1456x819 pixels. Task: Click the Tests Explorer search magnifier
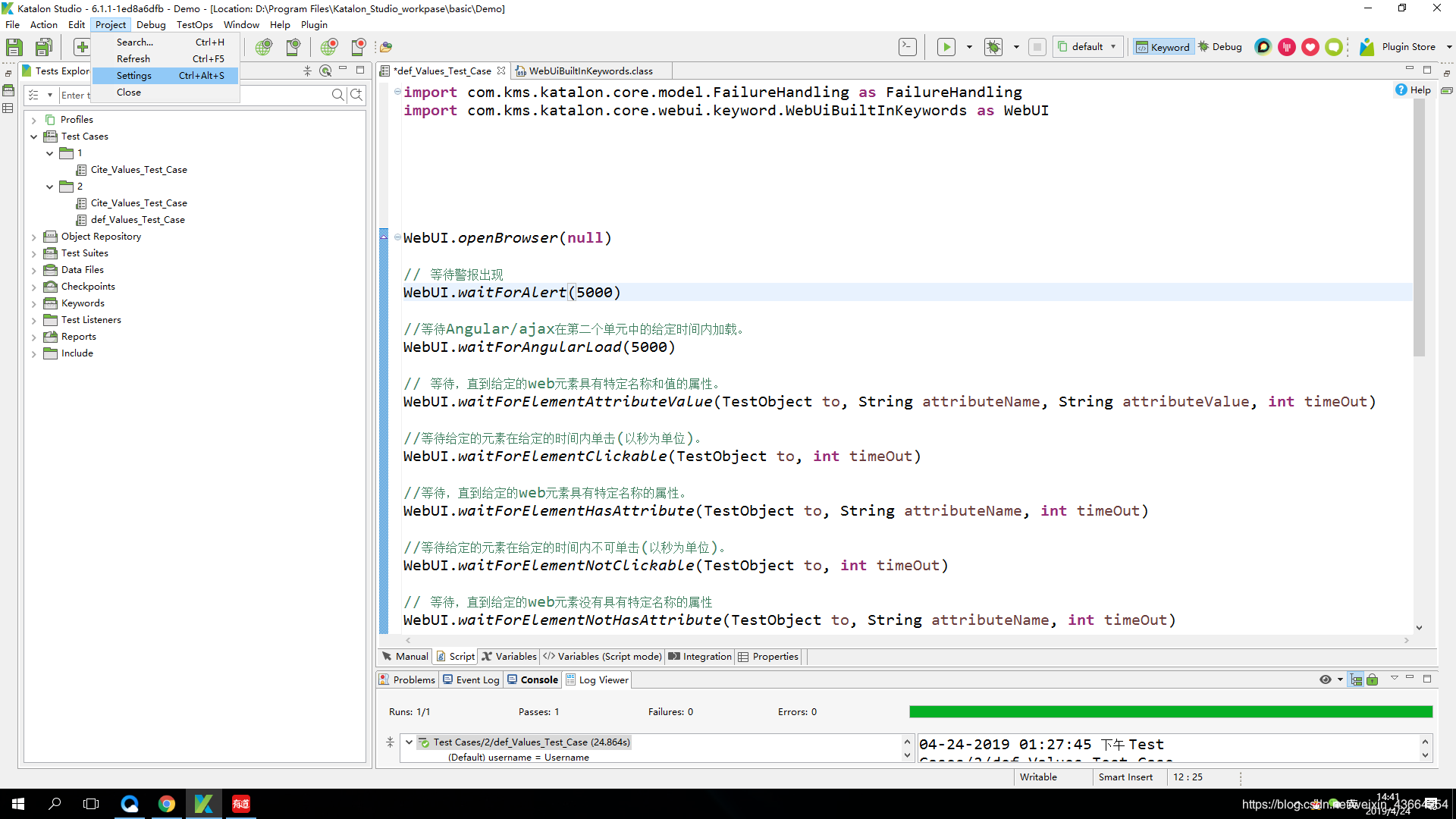click(337, 95)
